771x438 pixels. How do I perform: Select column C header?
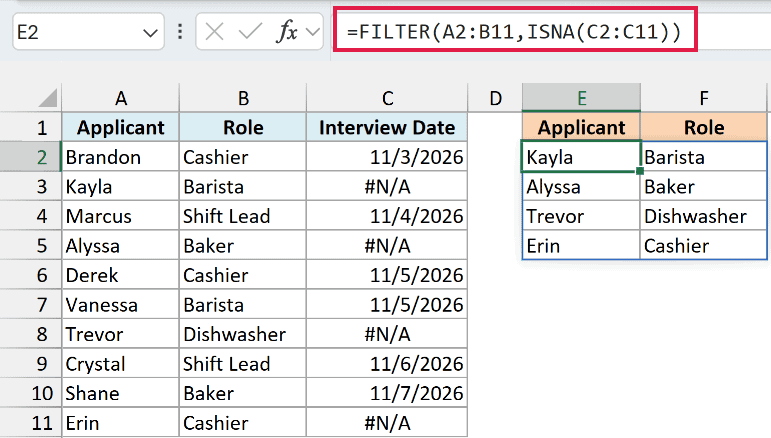[x=387, y=98]
